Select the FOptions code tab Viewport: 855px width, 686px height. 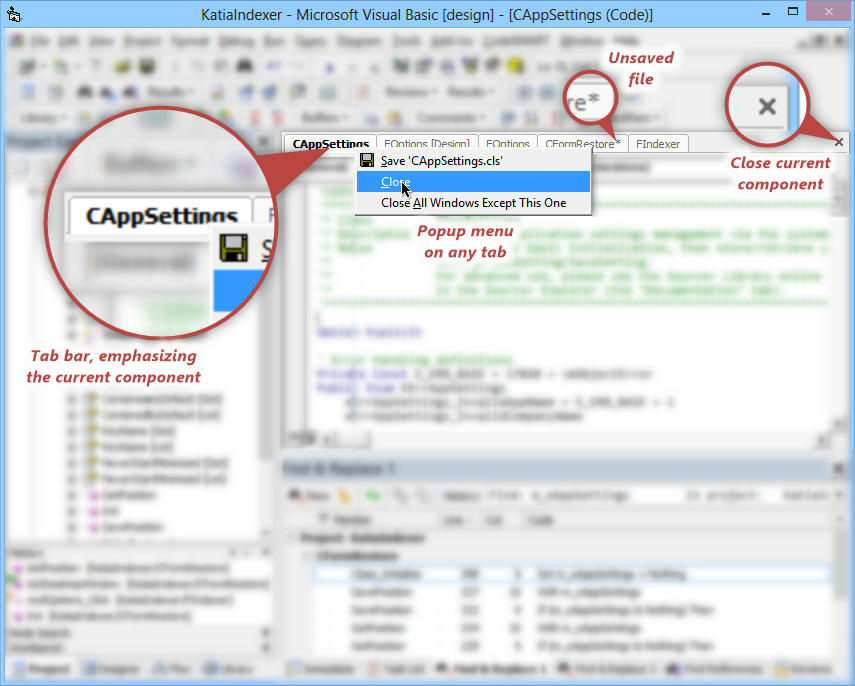[508, 143]
